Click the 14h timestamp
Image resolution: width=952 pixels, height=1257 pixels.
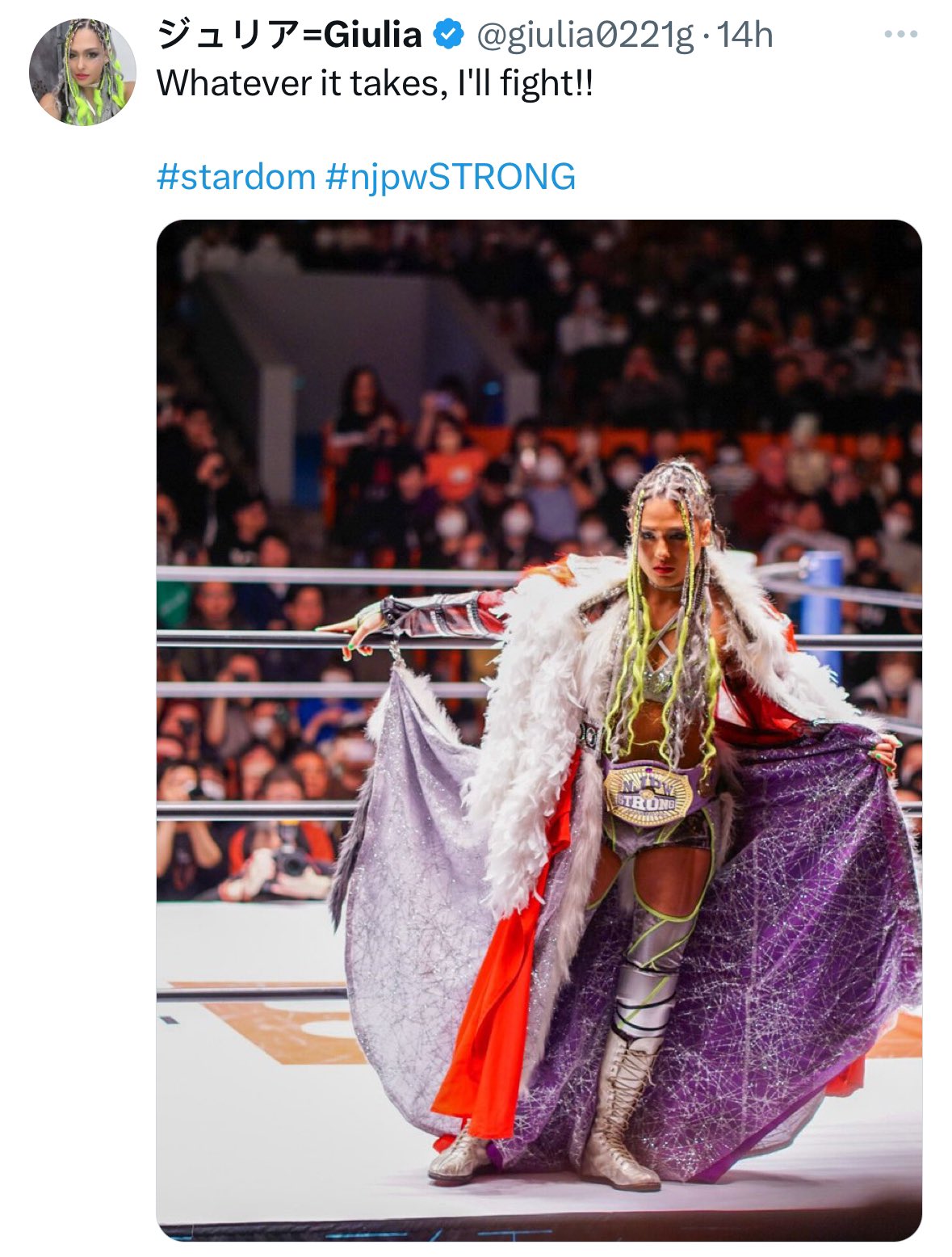pyautogui.click(x=744, y=35)
